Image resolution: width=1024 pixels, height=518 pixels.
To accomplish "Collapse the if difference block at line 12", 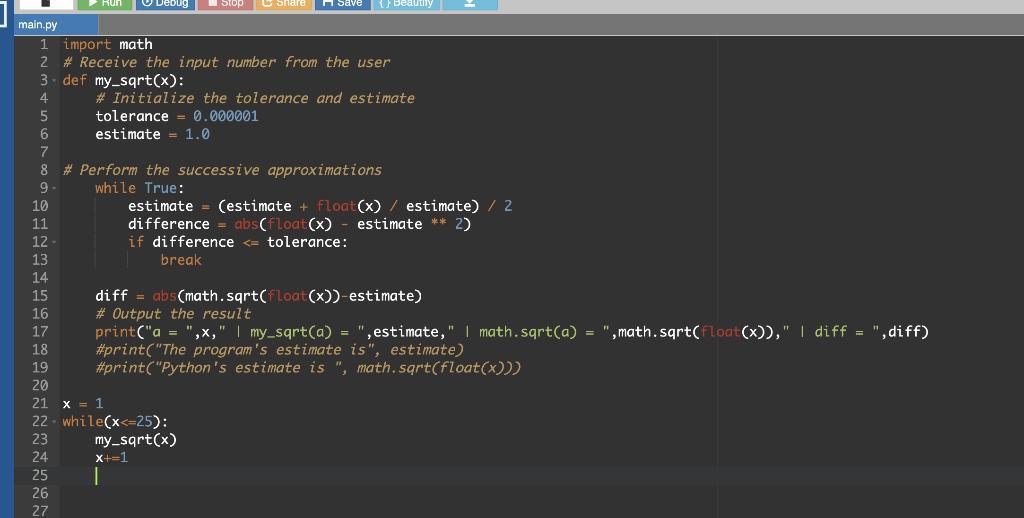I will 52,243.
